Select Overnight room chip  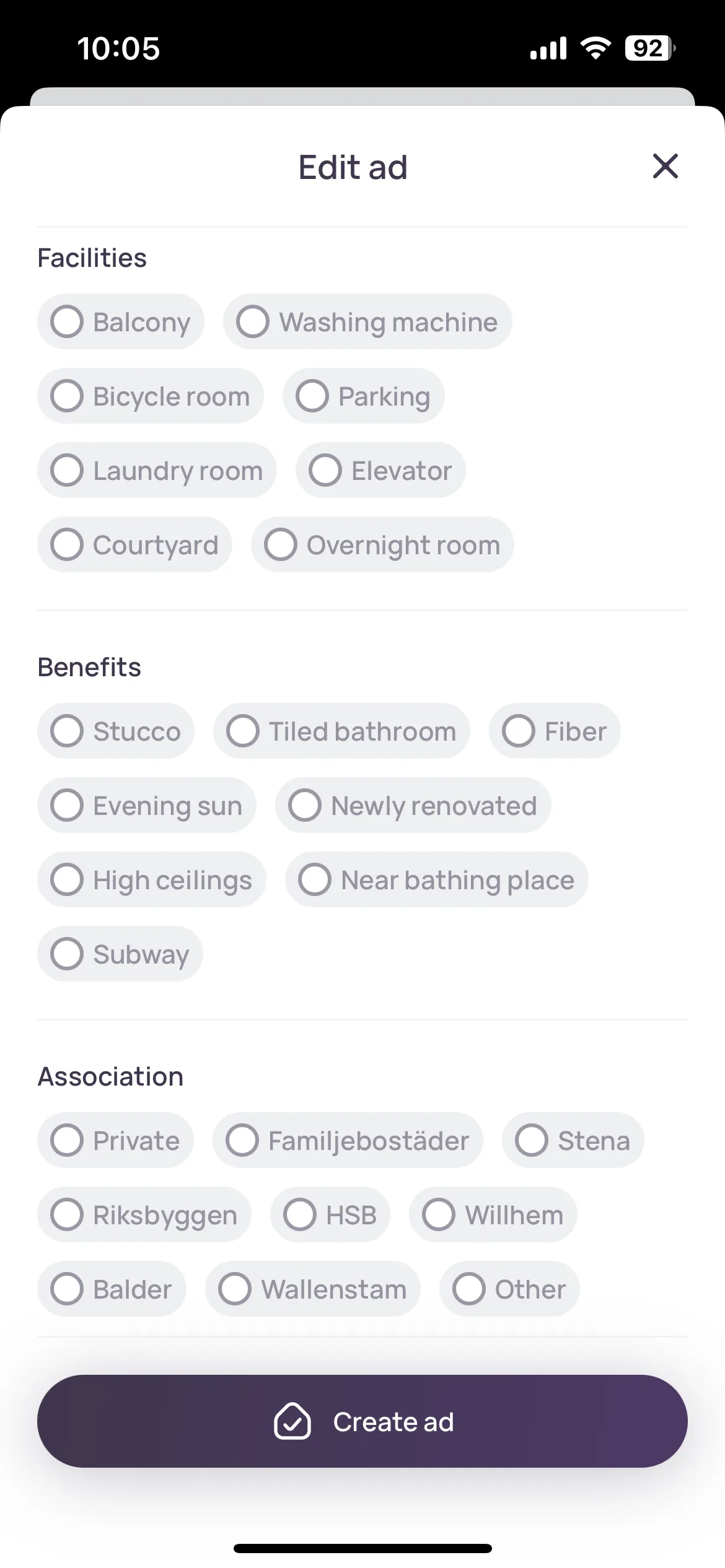(x=382, y=544)
